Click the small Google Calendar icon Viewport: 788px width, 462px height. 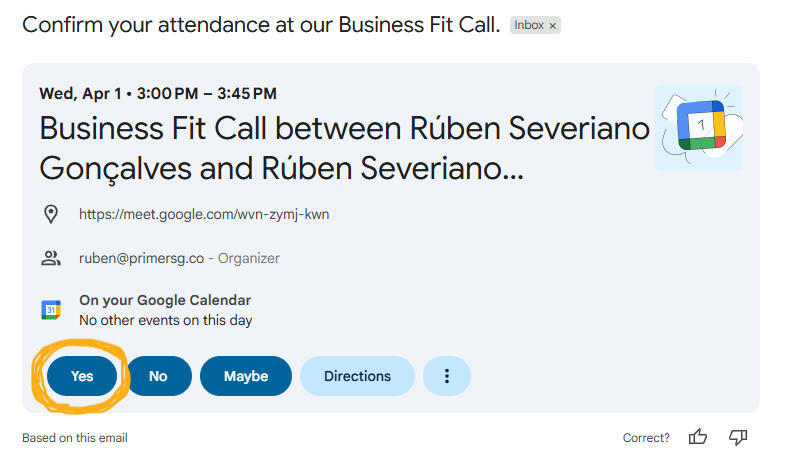click(51, 310)
